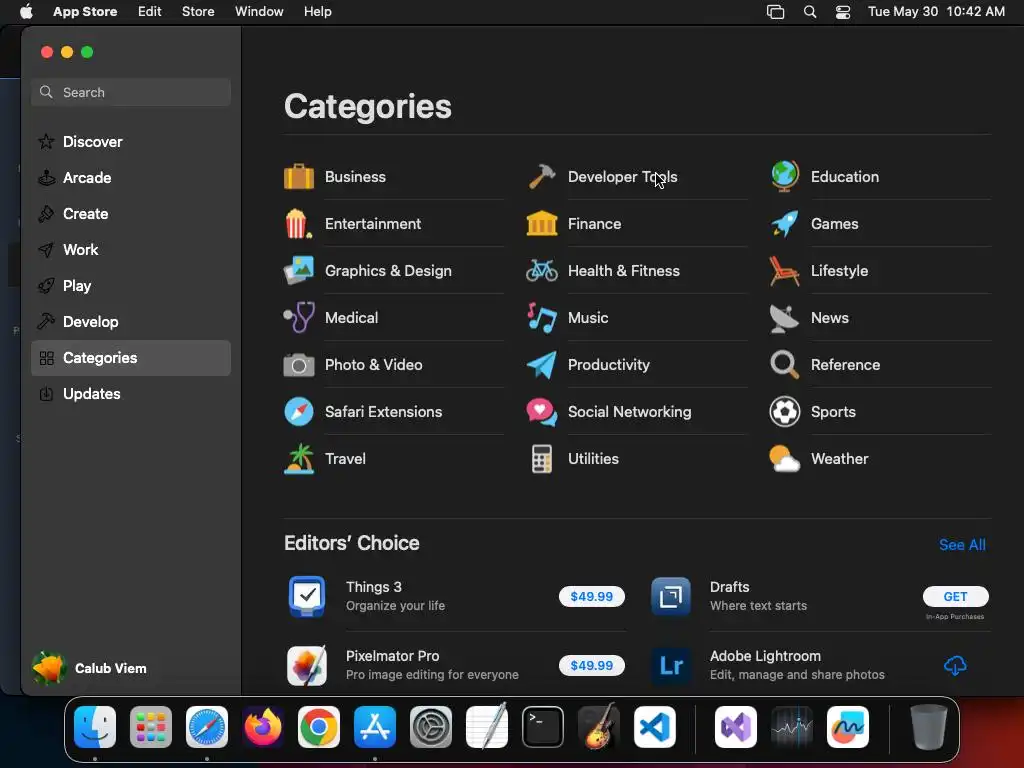Screen dimensions: 1024x768
Task: Click the Health & Fitness label
Action: click(x=624, y=270)
